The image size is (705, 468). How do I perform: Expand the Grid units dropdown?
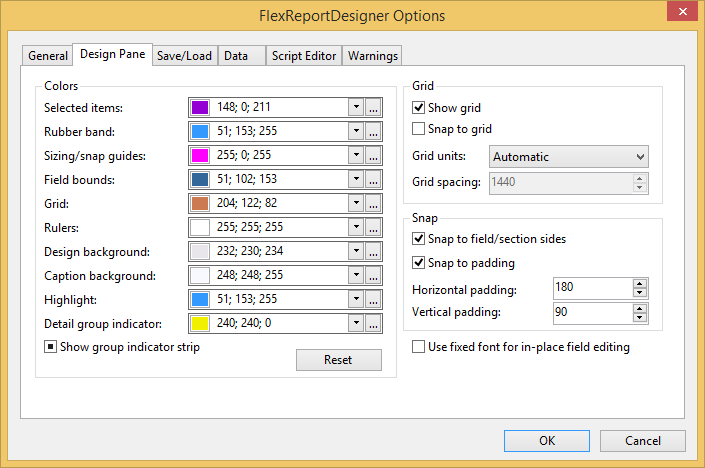point(640,157)
